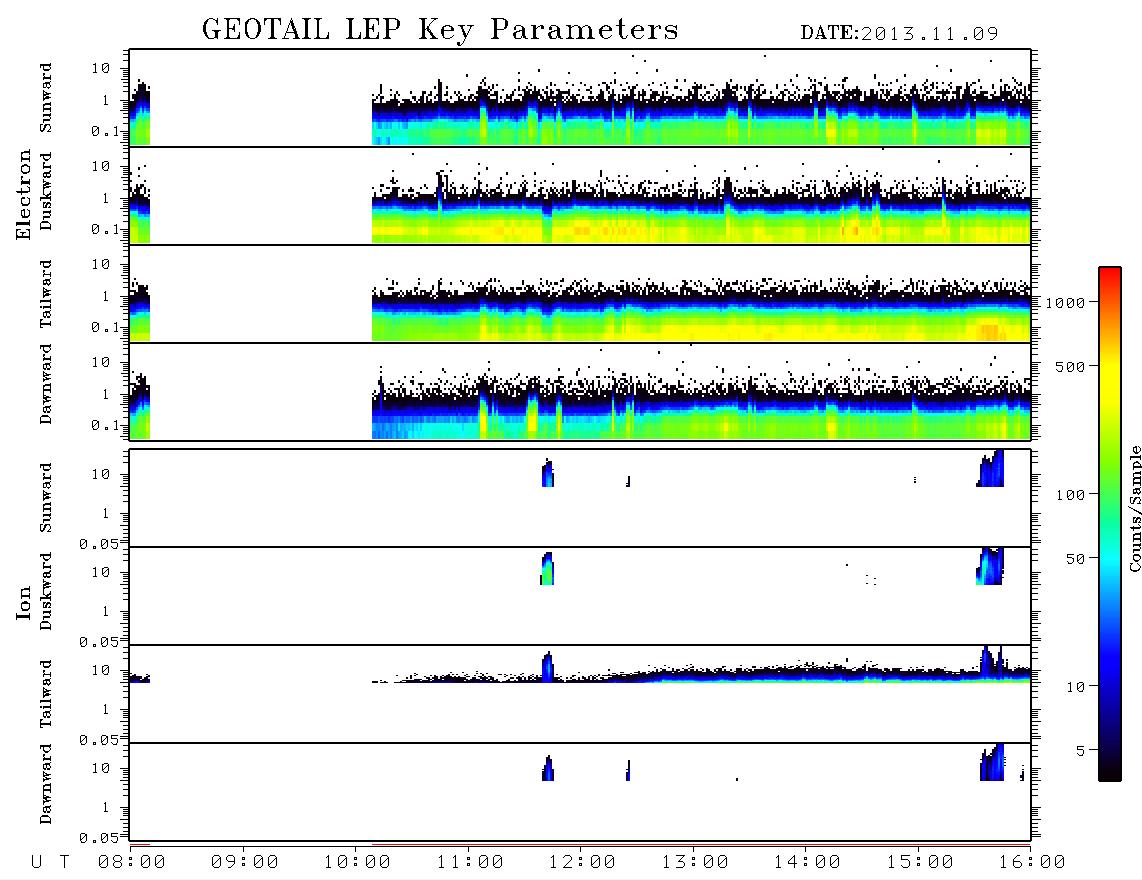Click the "500" color bar tick label

point(1070,366)
